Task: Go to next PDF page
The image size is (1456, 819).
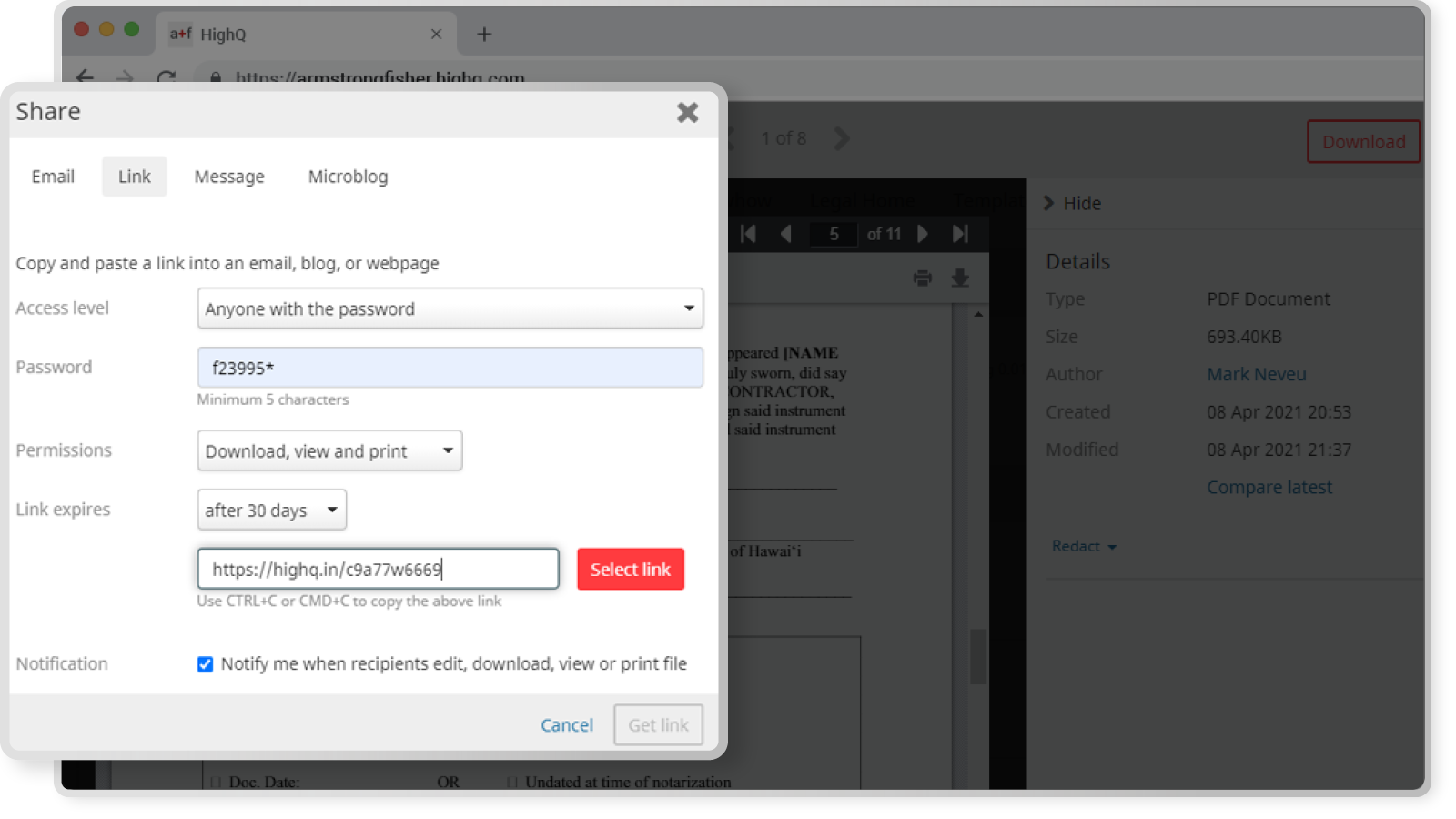Action: coord(923,234)
